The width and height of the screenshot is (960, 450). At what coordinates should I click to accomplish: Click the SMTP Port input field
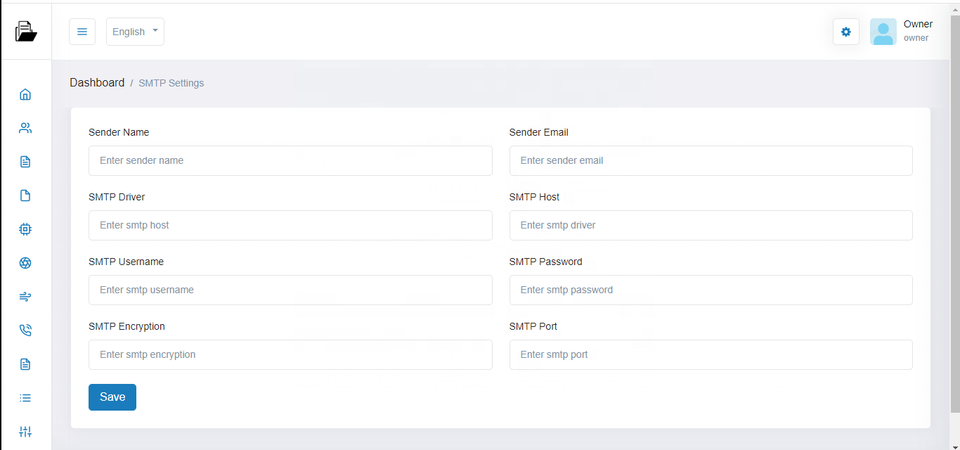pos(711,355)
